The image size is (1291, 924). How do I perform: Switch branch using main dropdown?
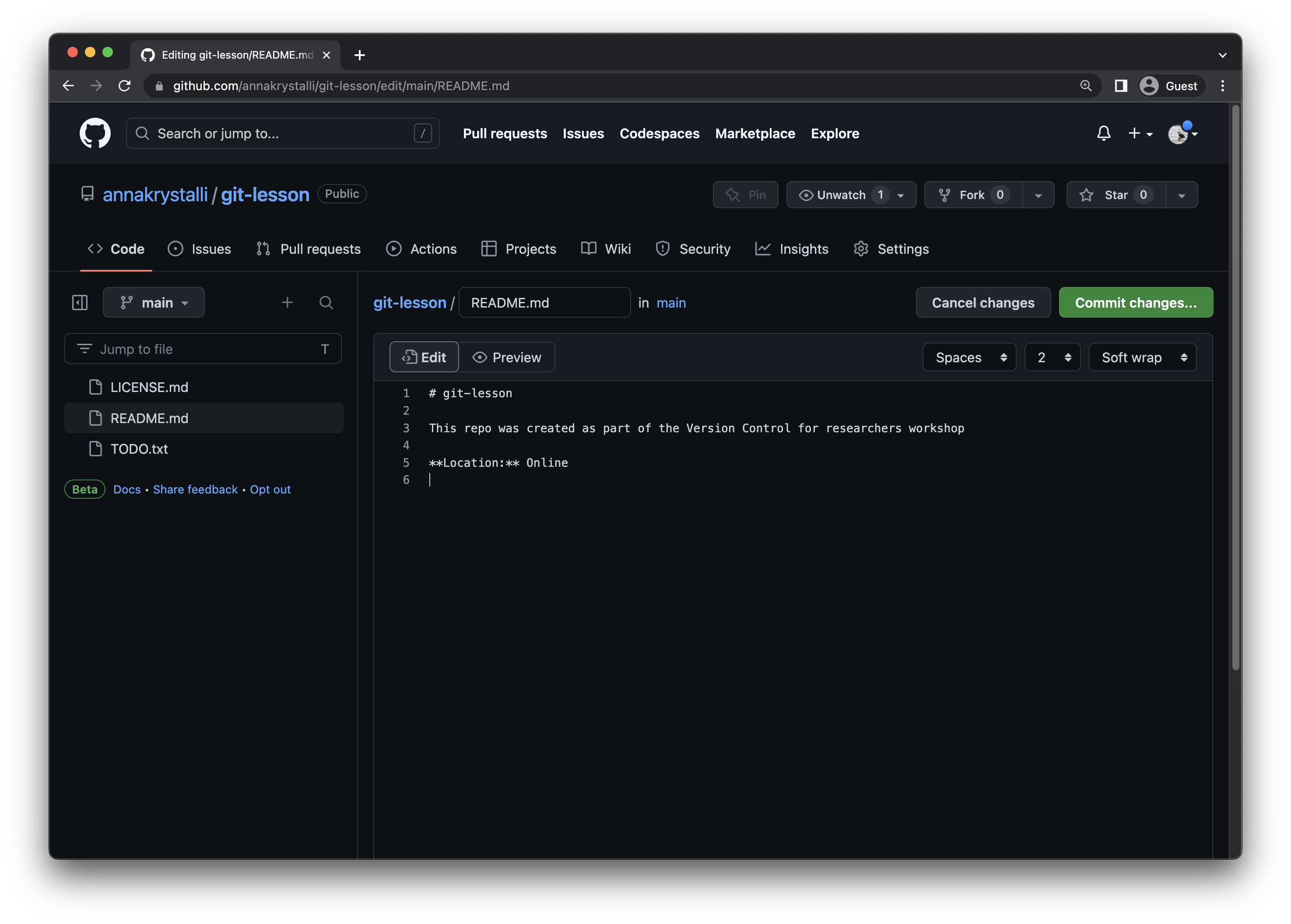154,302
